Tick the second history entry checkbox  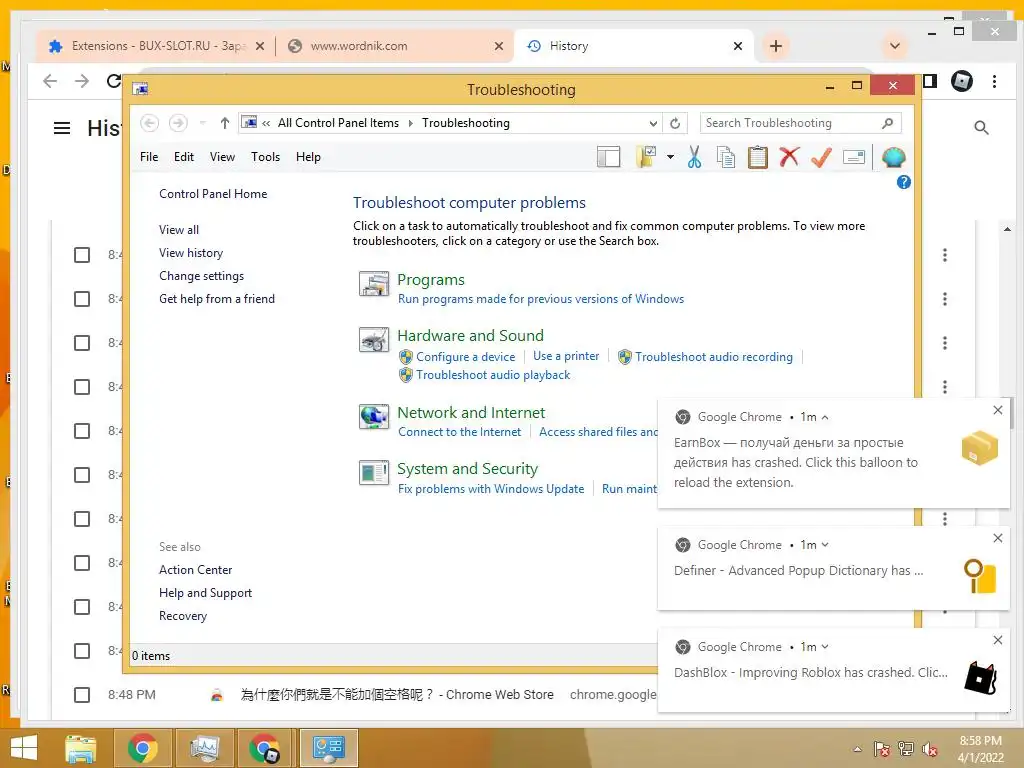coord(82,299)
